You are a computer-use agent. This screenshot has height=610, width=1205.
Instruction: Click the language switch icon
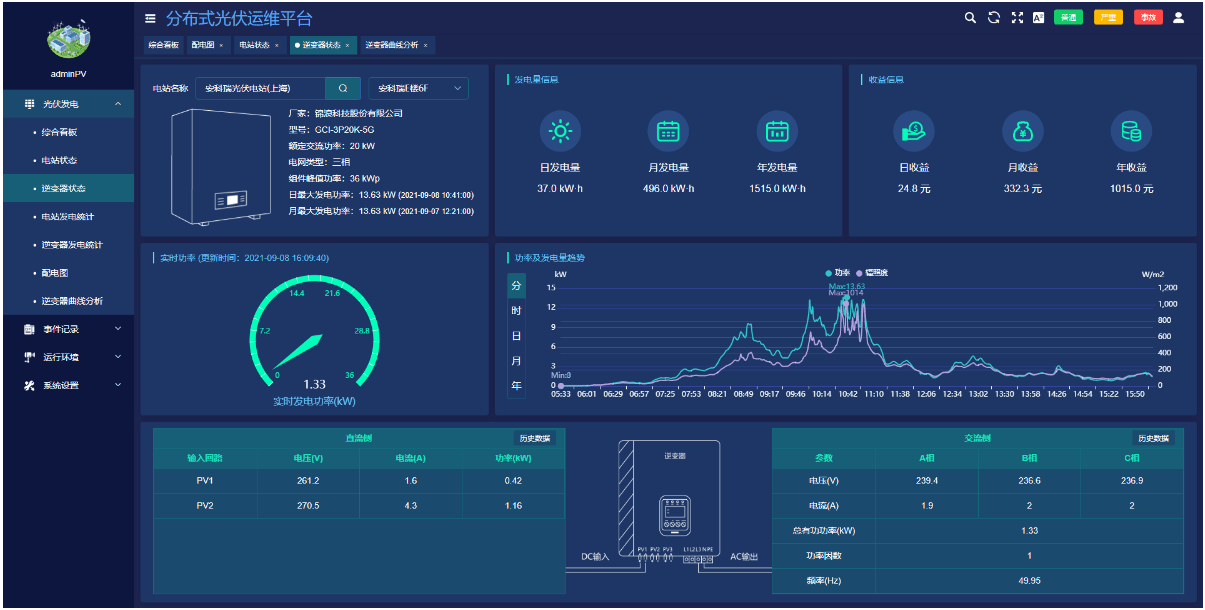tap(1039, 17)
